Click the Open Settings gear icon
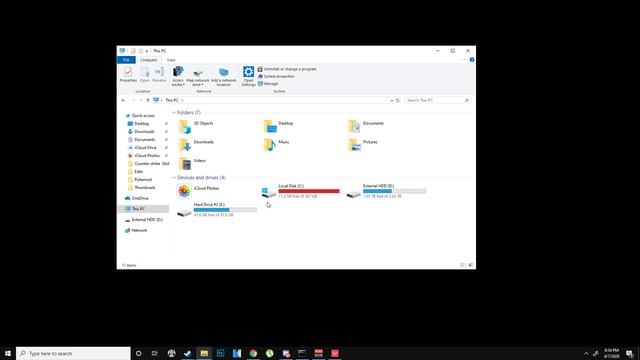640x360 pixels. pyautogui.click(x=248, y=72)
